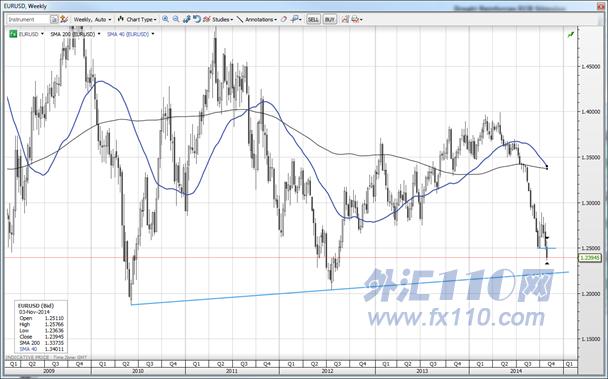Click the SELL button

pos(313,19)
